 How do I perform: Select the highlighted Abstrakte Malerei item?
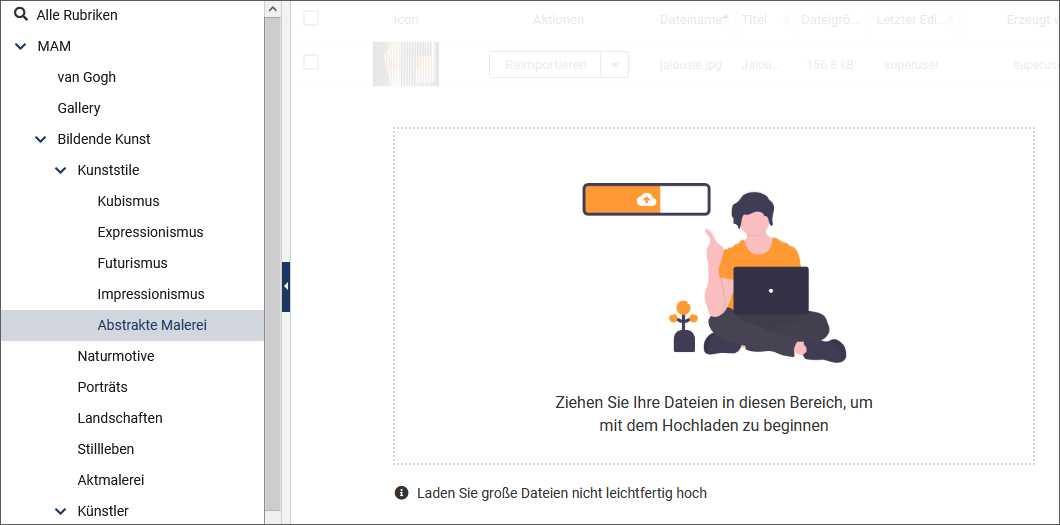[132, 325]
